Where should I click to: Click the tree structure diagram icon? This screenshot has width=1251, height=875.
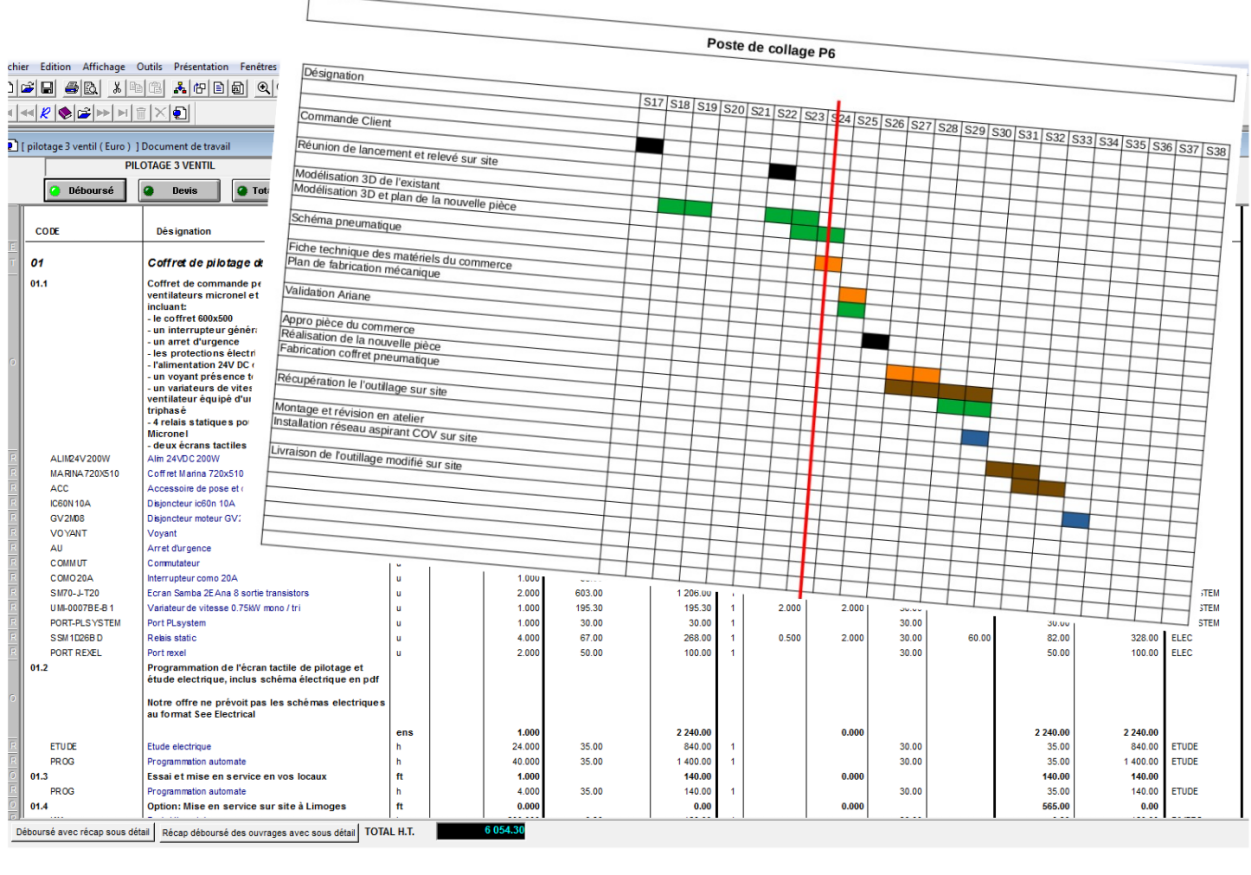(180, 88)
